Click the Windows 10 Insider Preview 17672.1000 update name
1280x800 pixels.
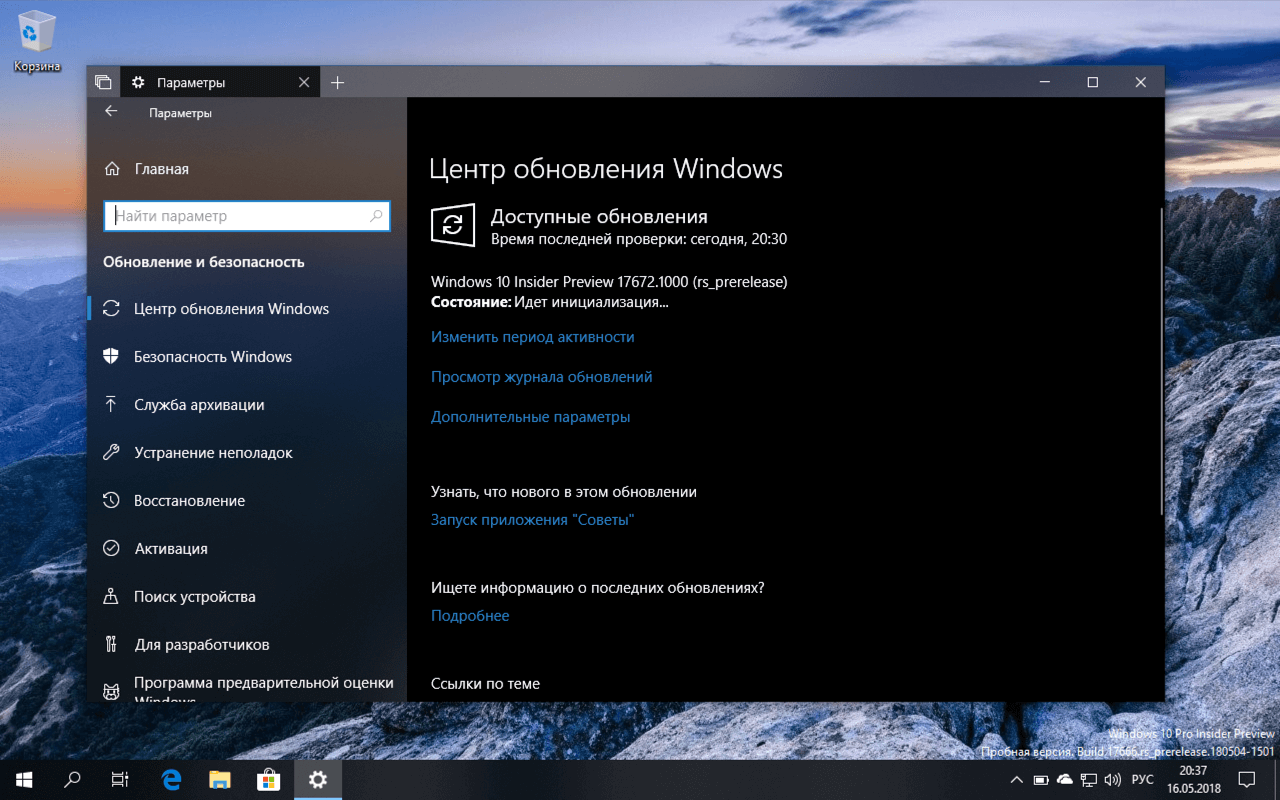tap(609, 282)
